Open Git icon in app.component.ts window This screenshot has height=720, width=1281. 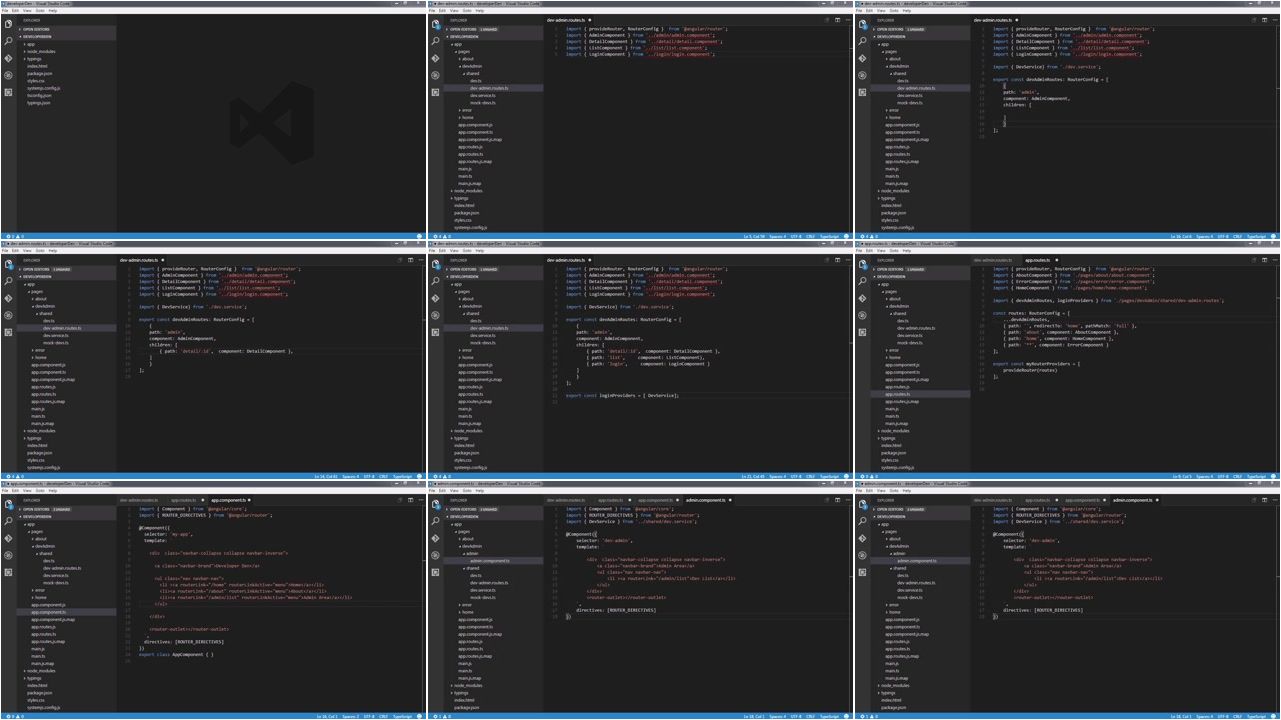(8, 538)
